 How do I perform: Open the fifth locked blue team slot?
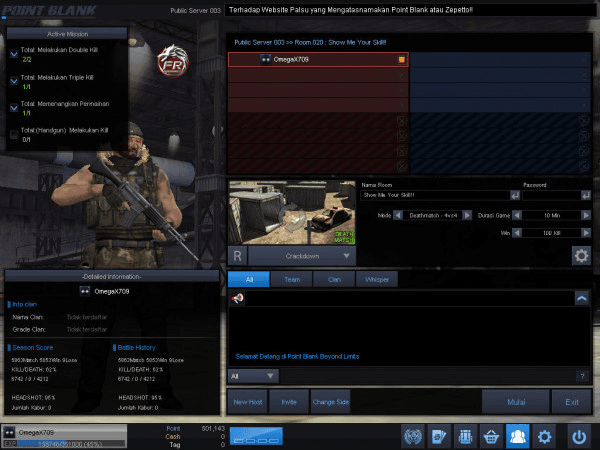[x=584, y=121]
